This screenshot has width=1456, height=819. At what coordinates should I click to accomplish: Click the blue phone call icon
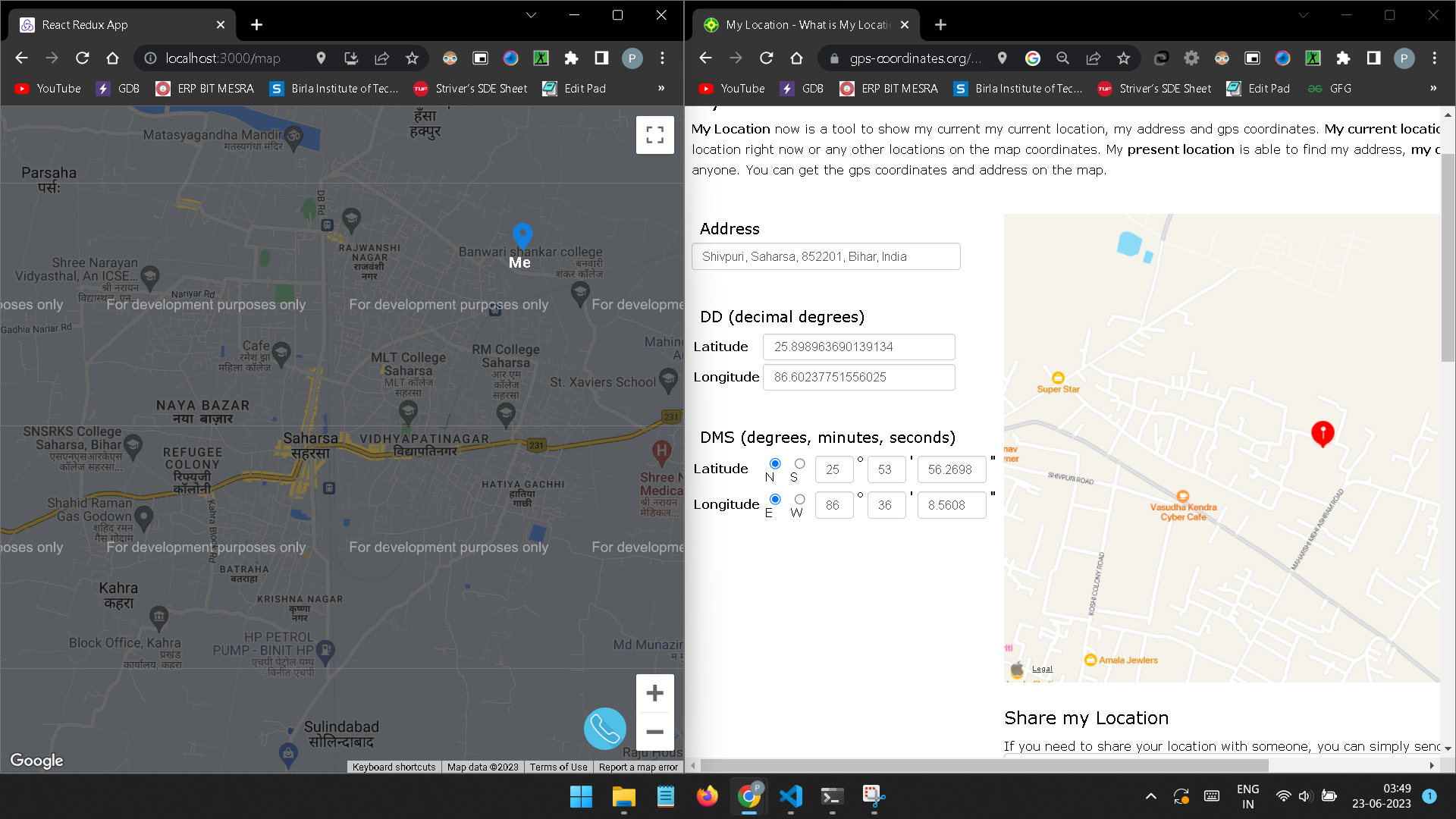tap(604, 729)
